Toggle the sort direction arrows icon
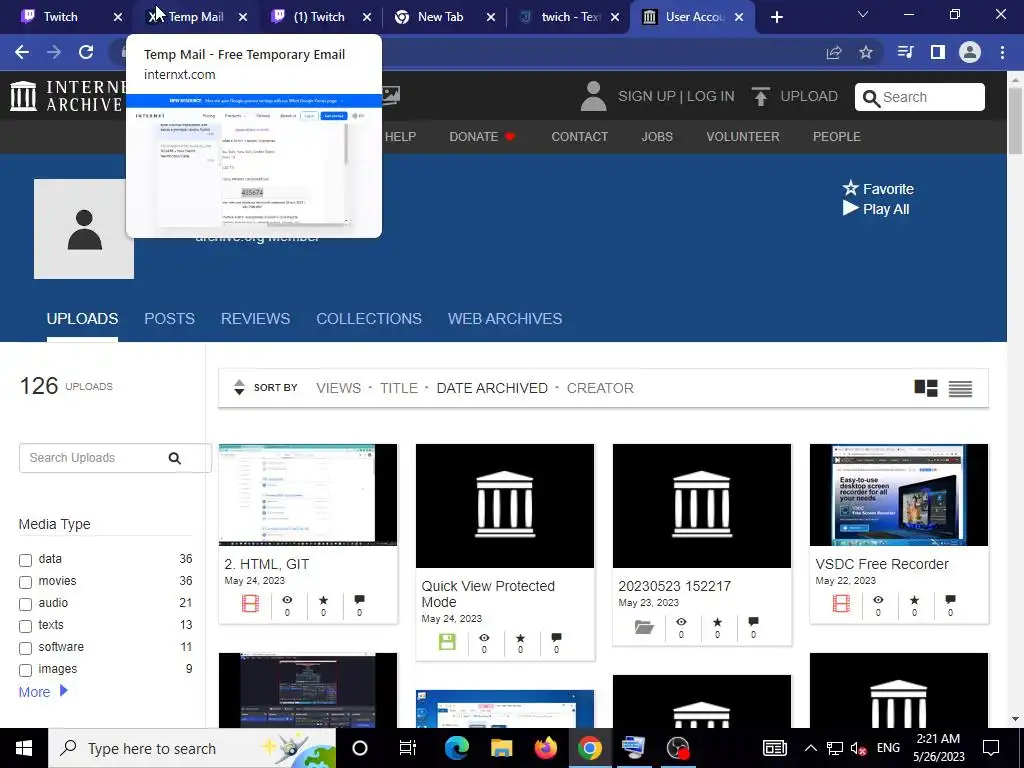This screenshot has width=1024, height=768. tap(239, 387)
